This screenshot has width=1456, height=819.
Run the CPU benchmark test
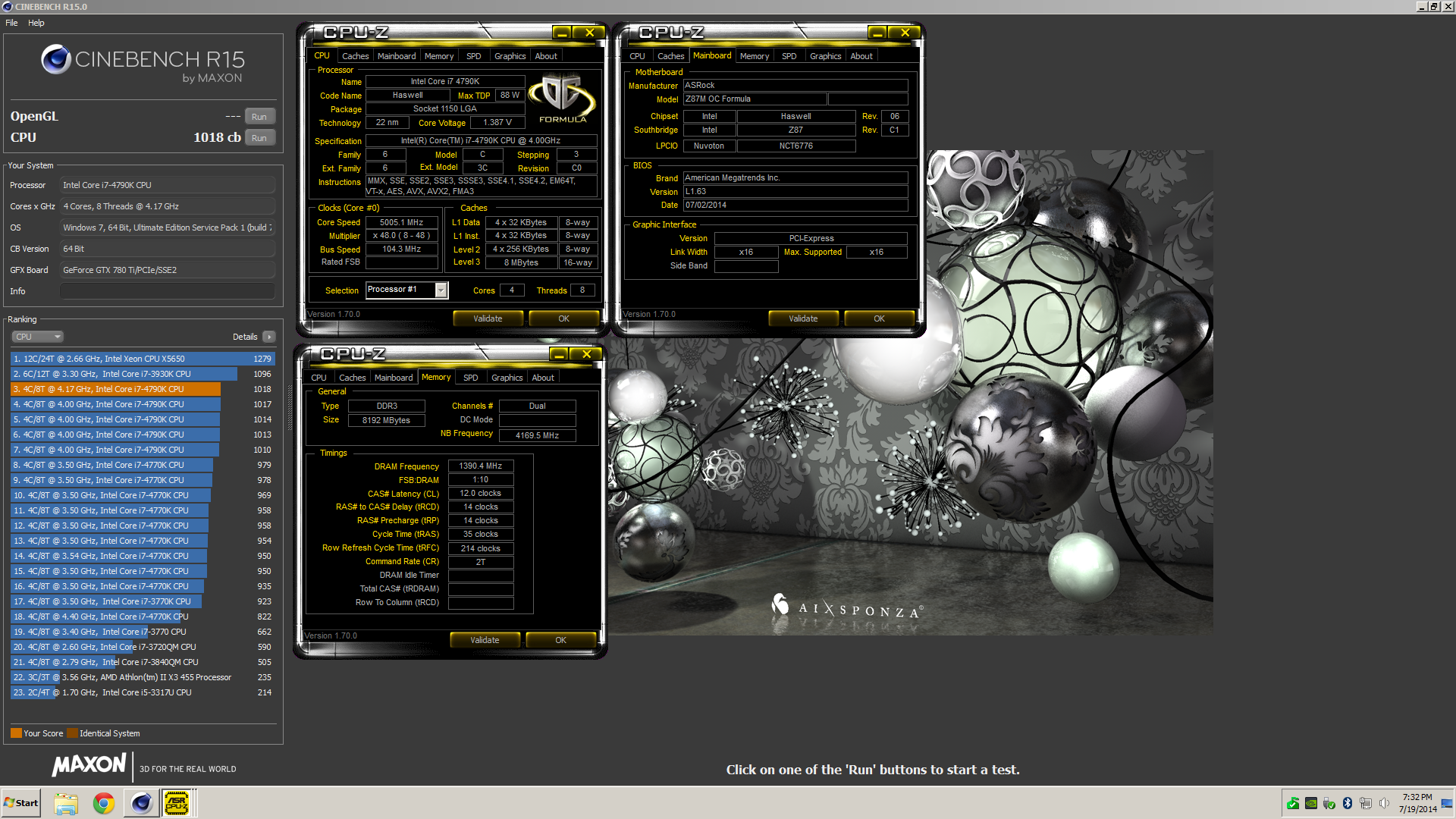point(259,138)
